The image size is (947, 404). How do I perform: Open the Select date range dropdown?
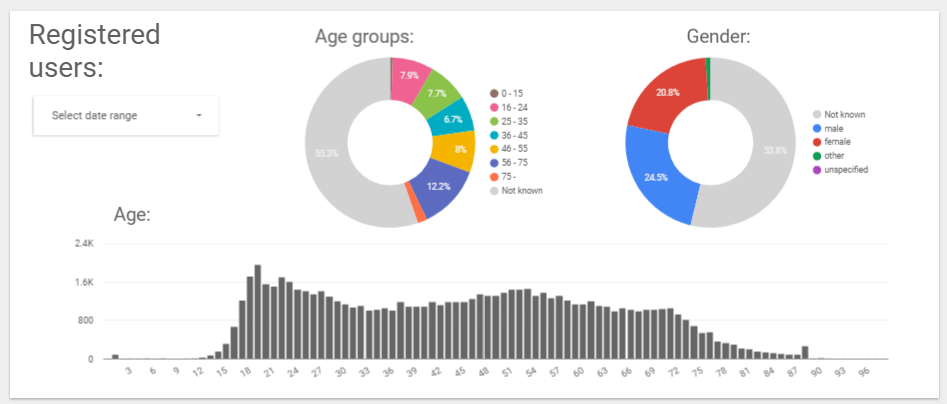point(126,115)
